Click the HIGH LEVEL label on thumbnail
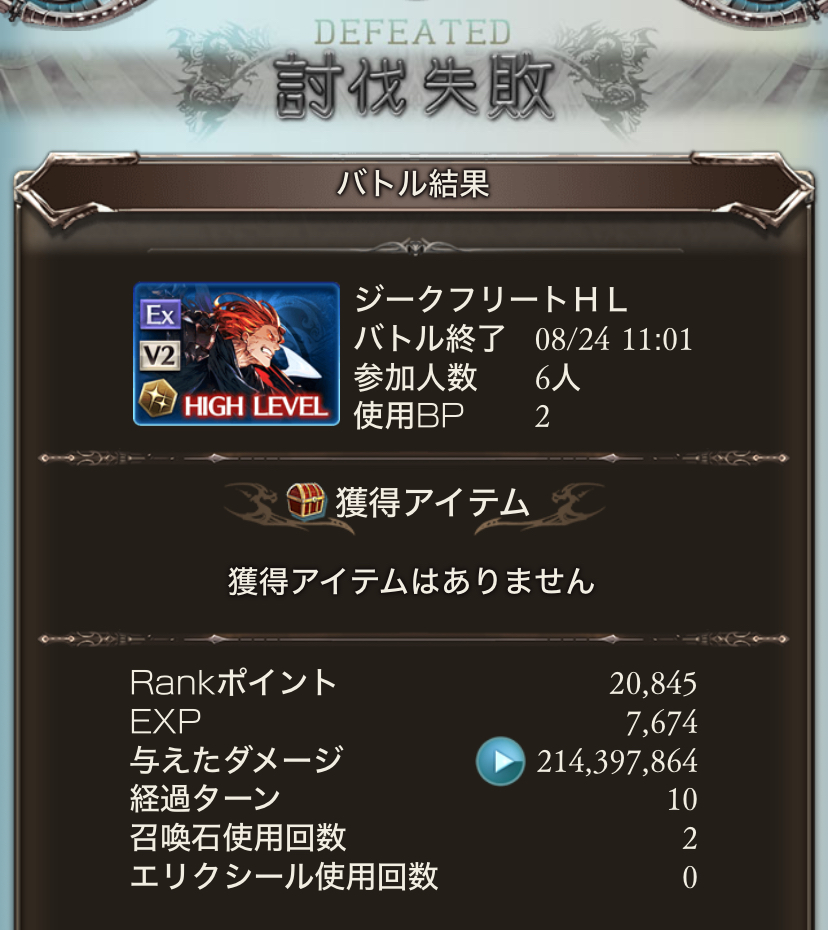828x930 pixels. click(x=256, y=407)
